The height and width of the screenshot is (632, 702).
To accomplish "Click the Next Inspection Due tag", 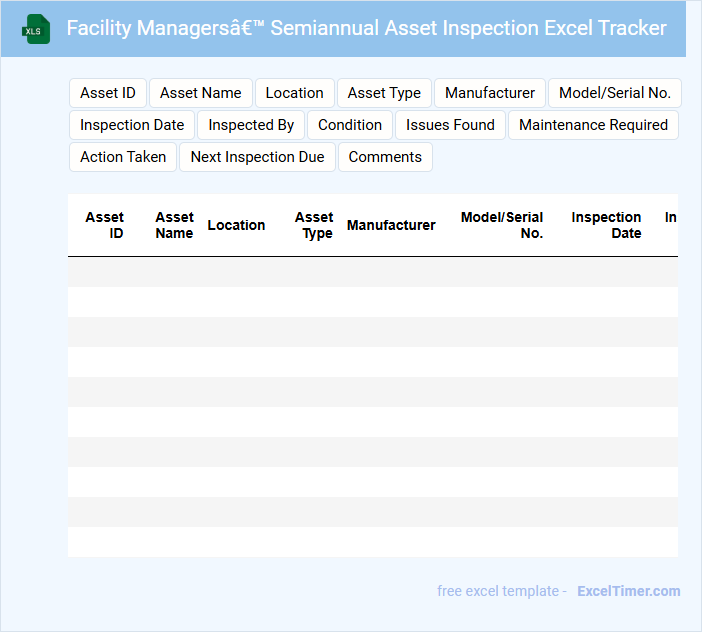I will click(257, 157).
